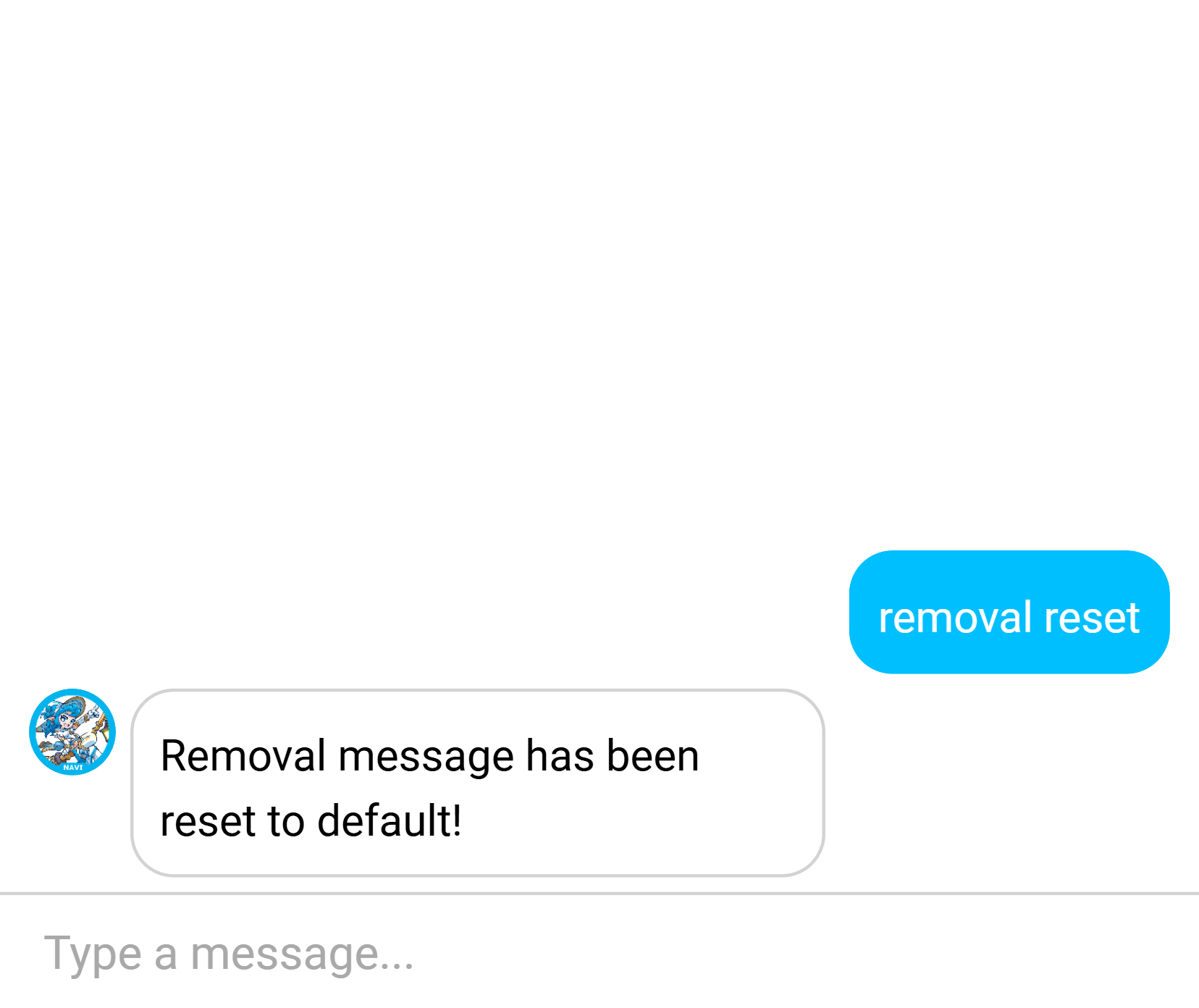Click the white outlined bot reply bubble
1199x1008 pixels.
[478, 783]
